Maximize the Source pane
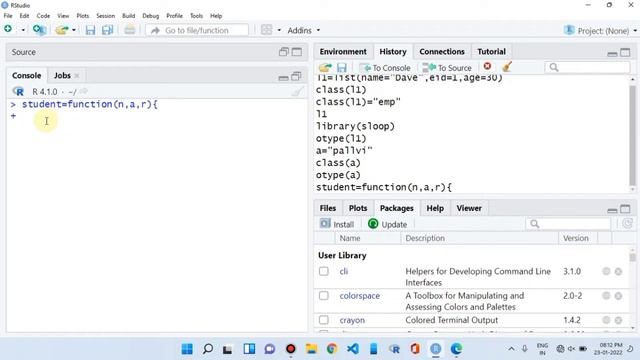 tap(297, 52)
